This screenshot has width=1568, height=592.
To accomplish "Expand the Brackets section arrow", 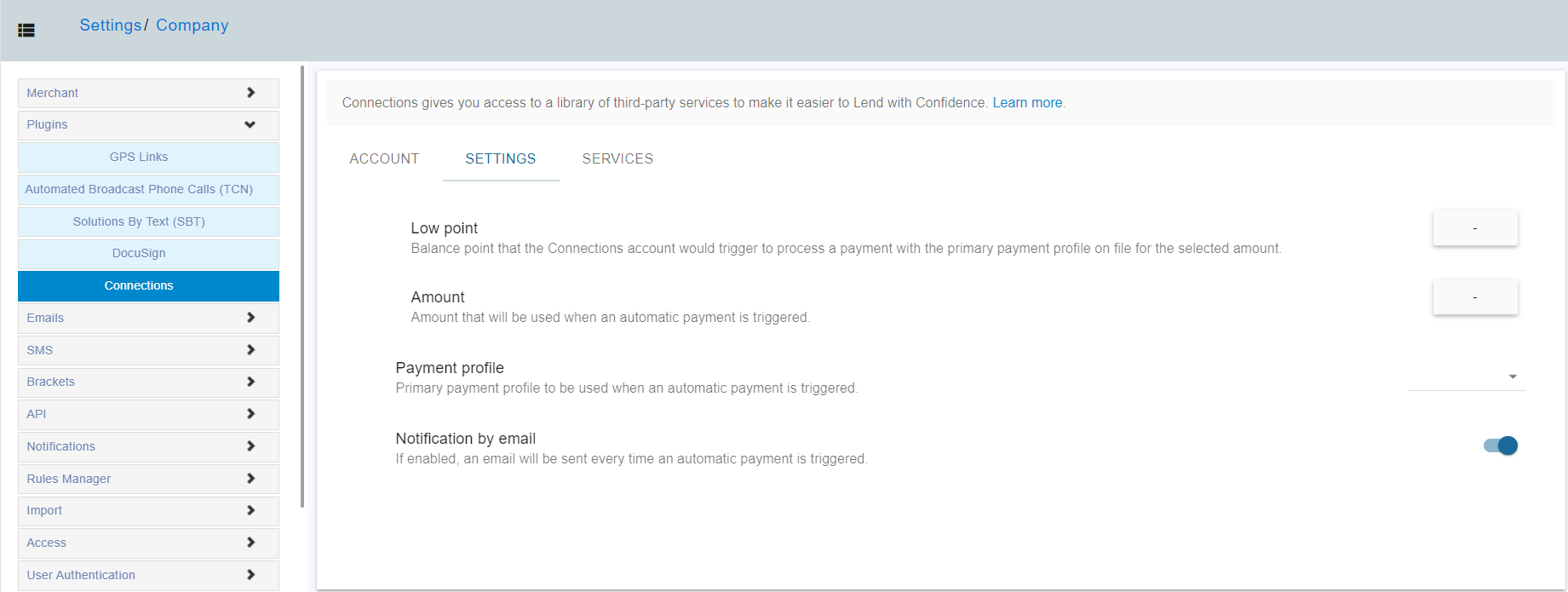I will 250,382.
